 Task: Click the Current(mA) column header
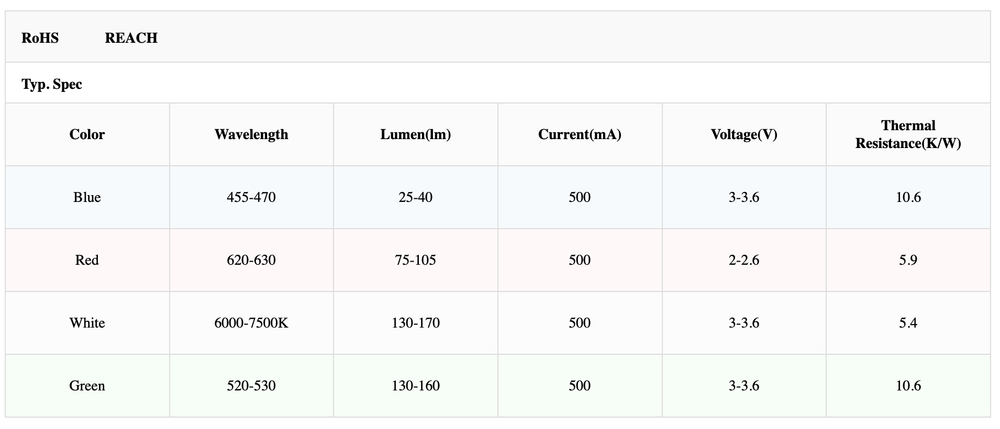pos(580,135)
